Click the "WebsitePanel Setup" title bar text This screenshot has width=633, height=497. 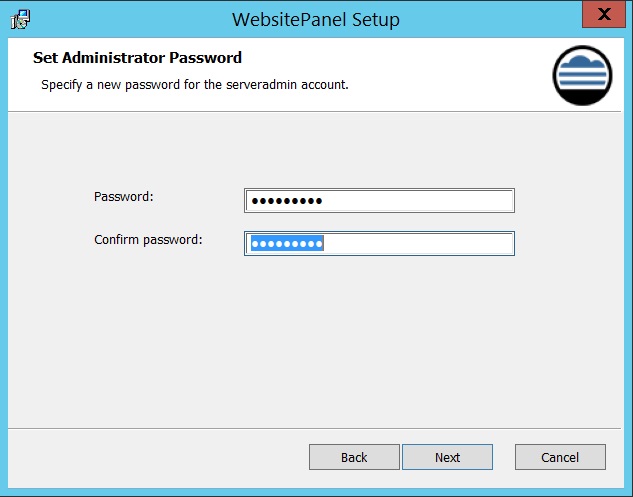pyautogui.click(x=316, y=19)
